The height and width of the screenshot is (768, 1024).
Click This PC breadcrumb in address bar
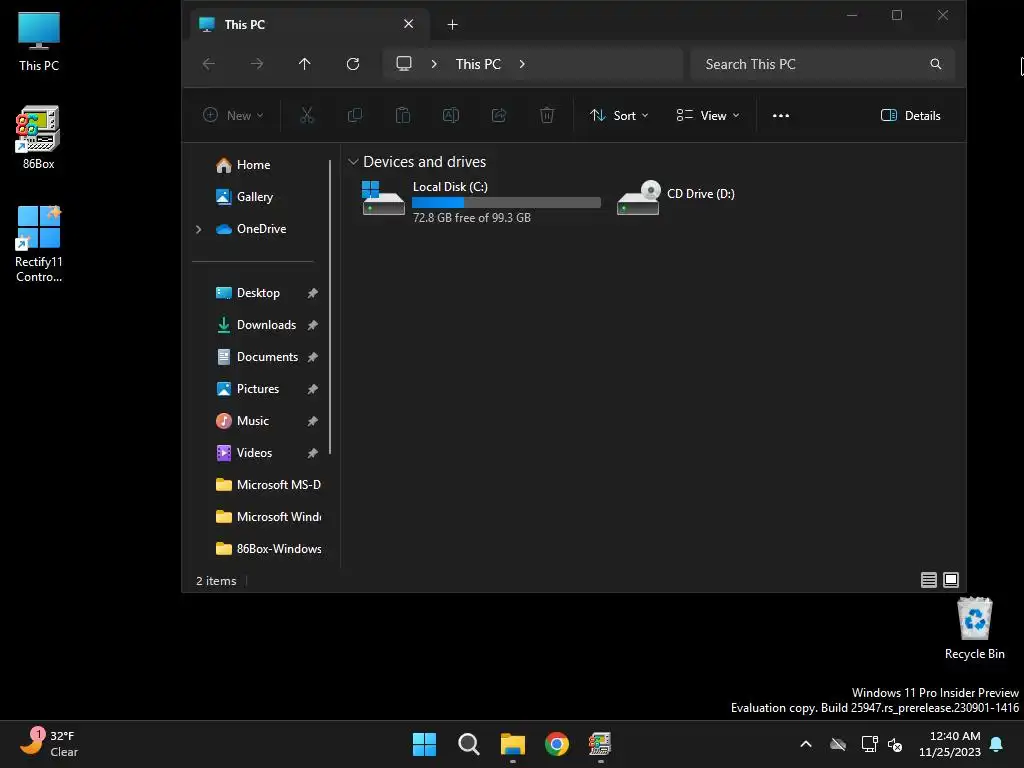(x=478, y=64)
